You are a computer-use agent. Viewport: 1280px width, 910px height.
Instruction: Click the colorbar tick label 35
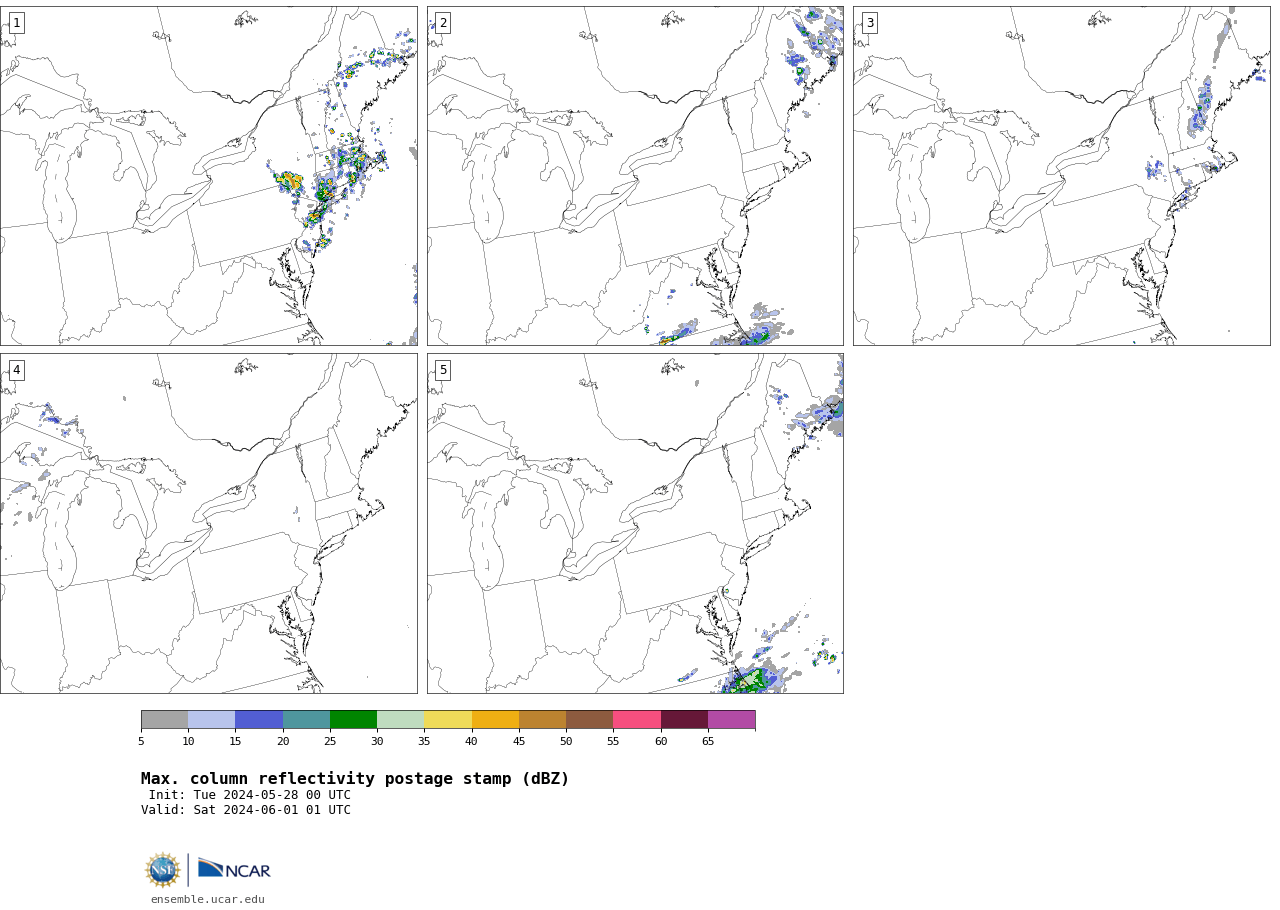pos(424,741)
